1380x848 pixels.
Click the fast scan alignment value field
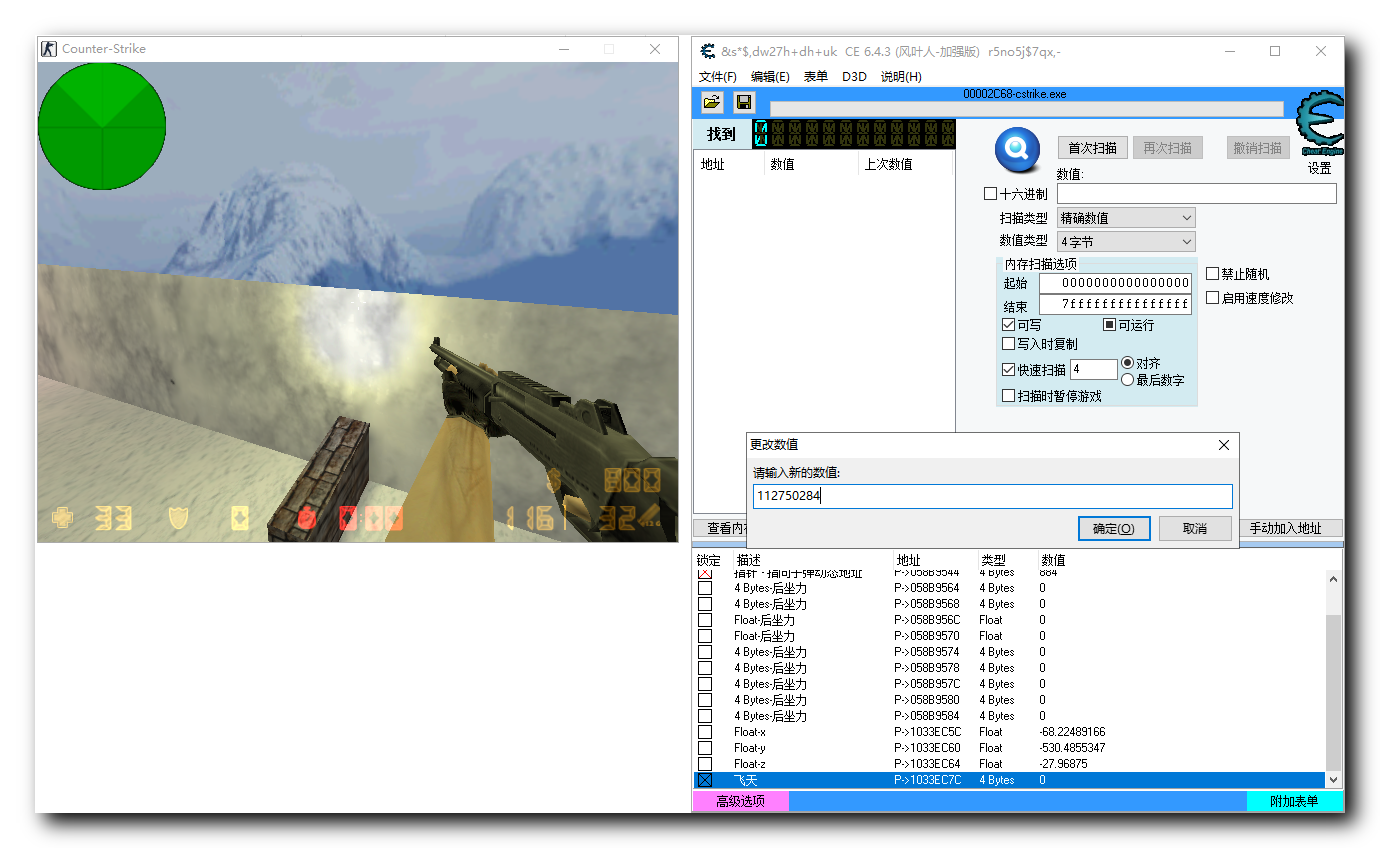pyautogui.click(x=1094, y=370)
